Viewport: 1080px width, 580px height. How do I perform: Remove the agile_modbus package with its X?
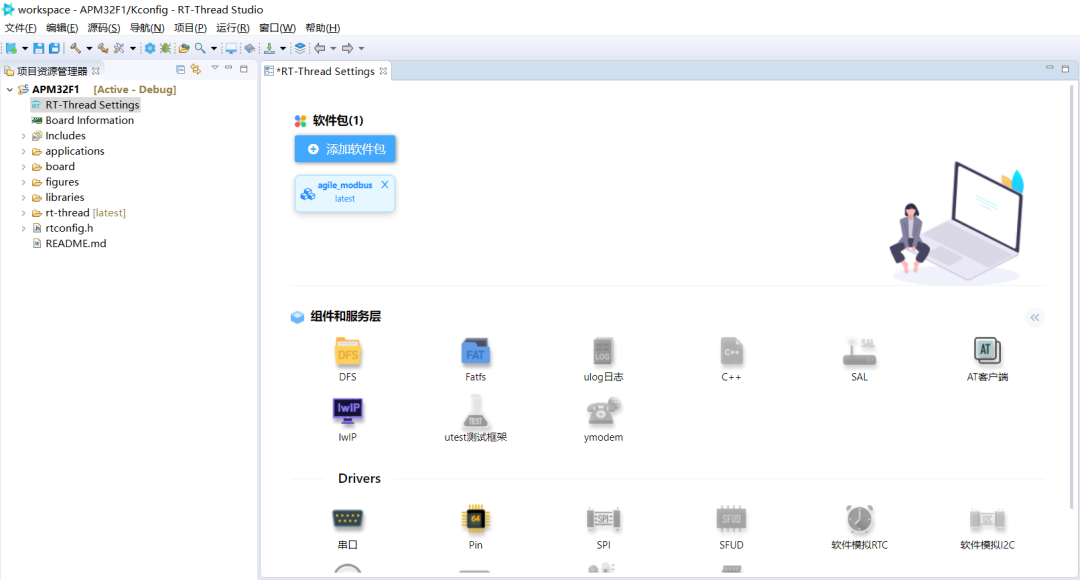pos(385,185)
